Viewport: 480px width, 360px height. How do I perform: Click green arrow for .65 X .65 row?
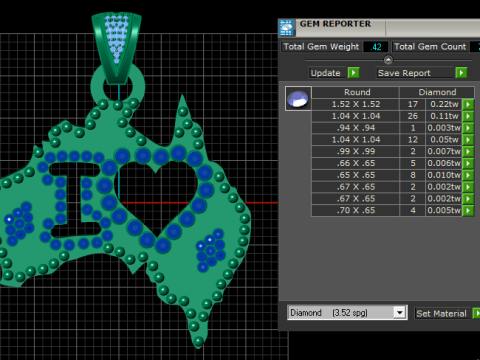(468, 175)
